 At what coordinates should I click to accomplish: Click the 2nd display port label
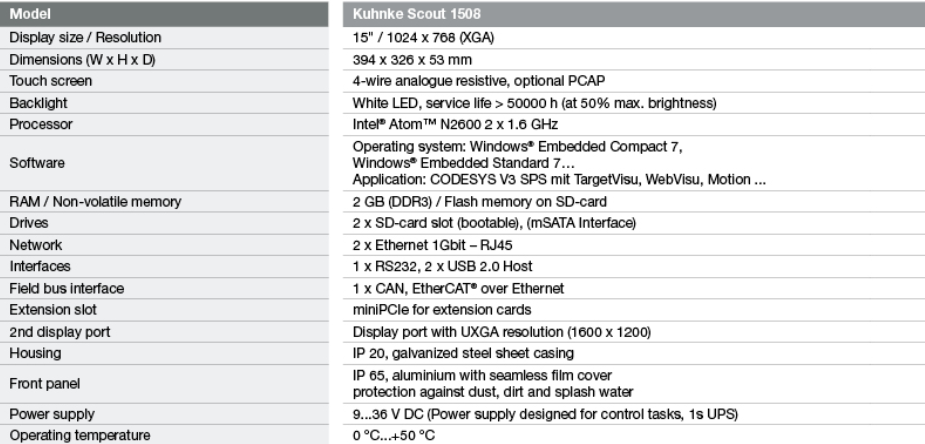60,332
